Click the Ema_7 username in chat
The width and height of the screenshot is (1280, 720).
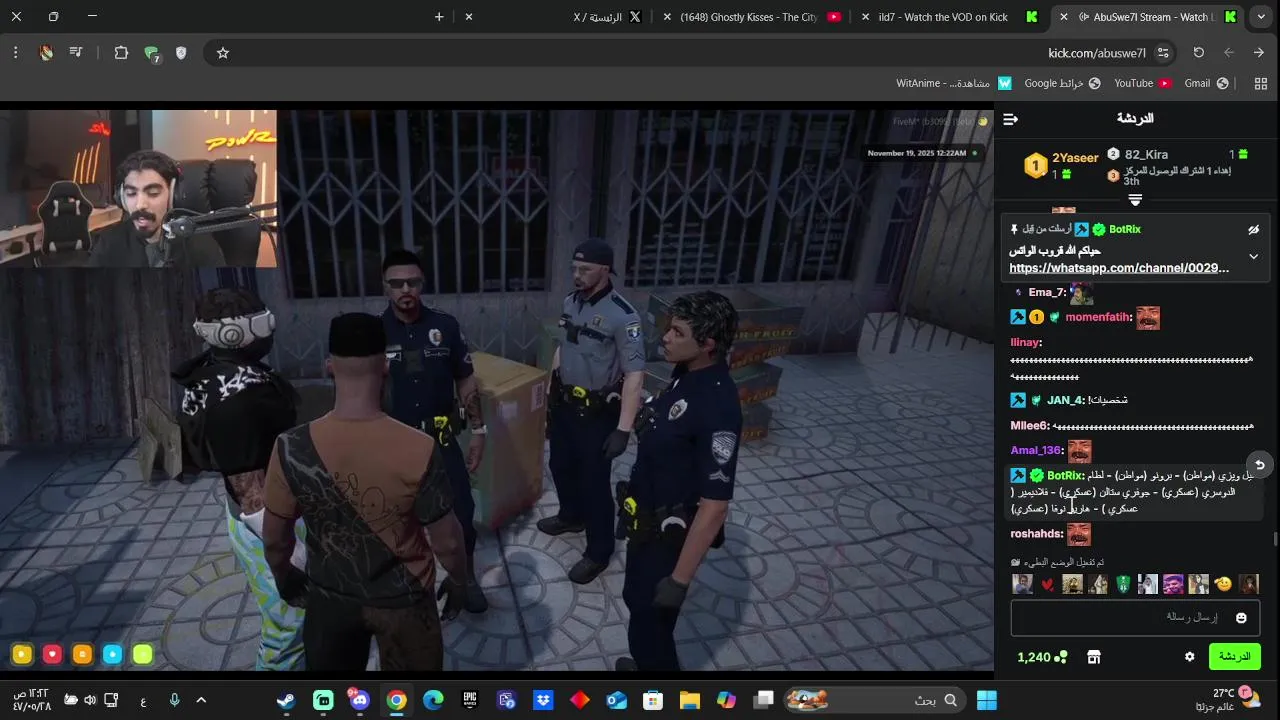pos(1048,292)
